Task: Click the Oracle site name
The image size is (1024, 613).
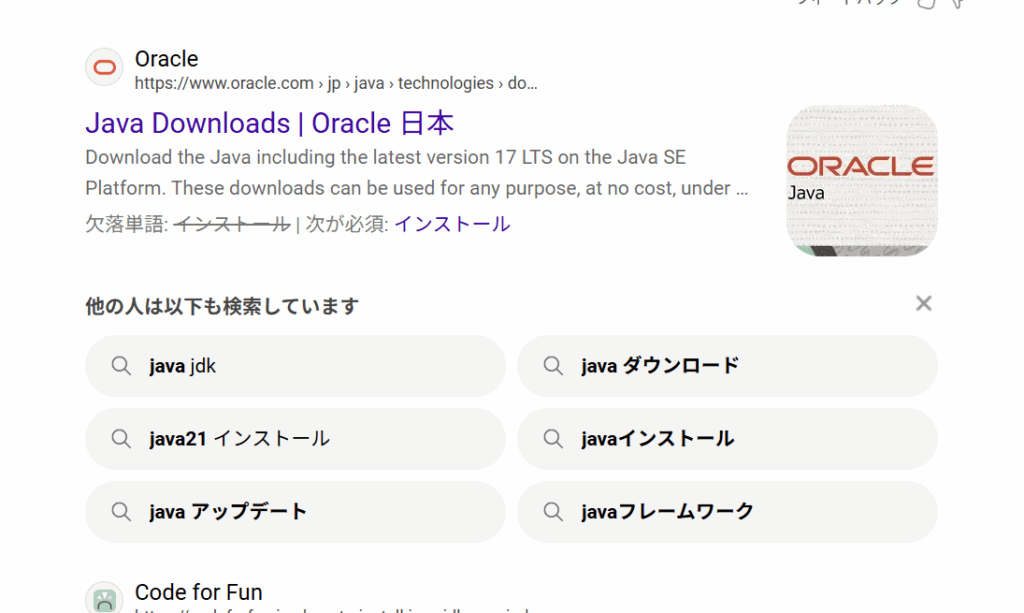Action: (166, 59)
